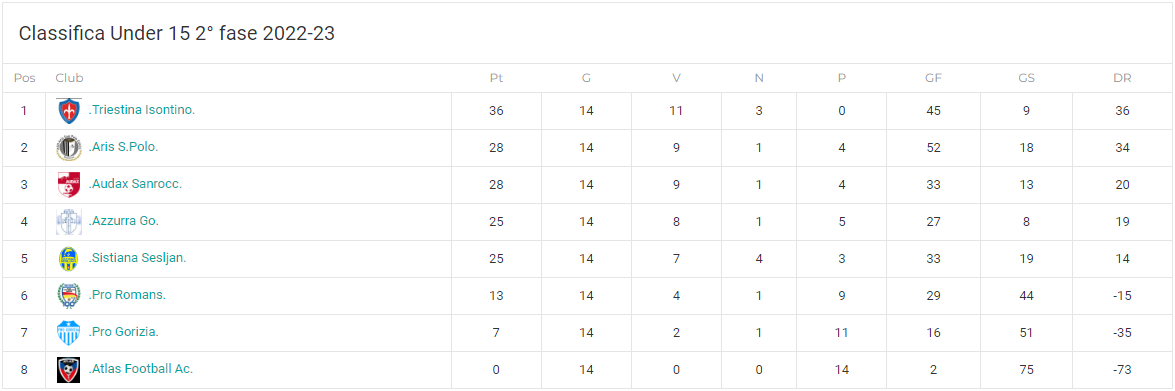Click the Pt column header
Screen dimensions: 1175x391
point(496,78)
